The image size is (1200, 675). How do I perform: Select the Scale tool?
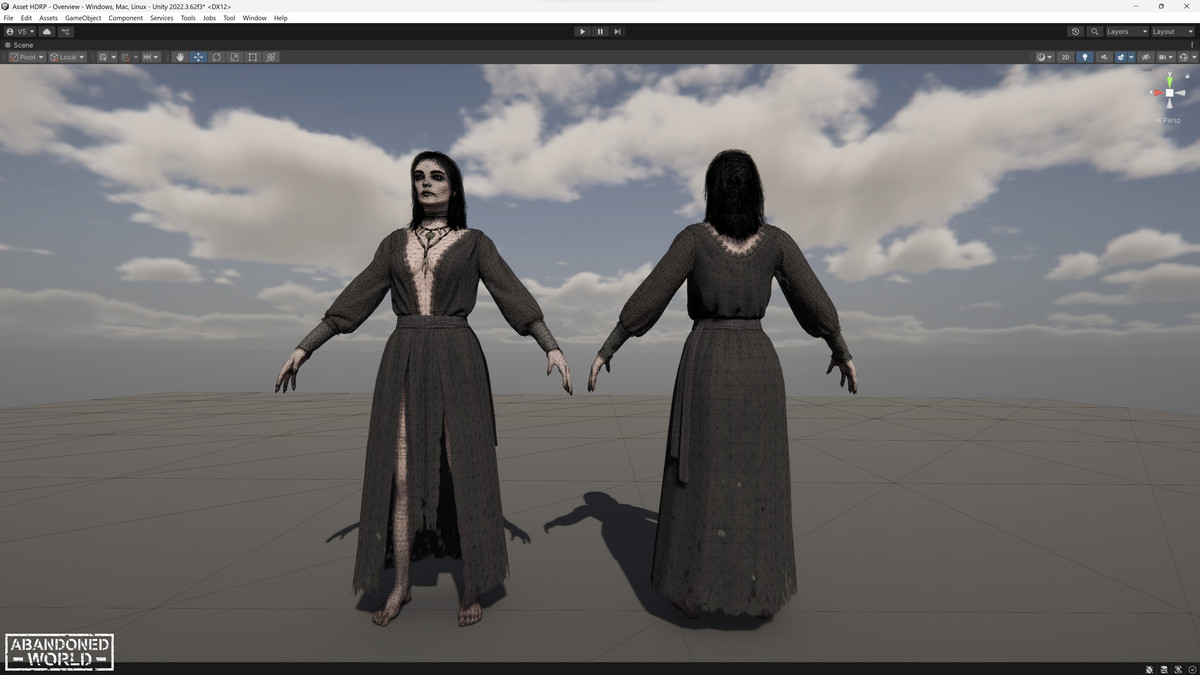(234, 57)
